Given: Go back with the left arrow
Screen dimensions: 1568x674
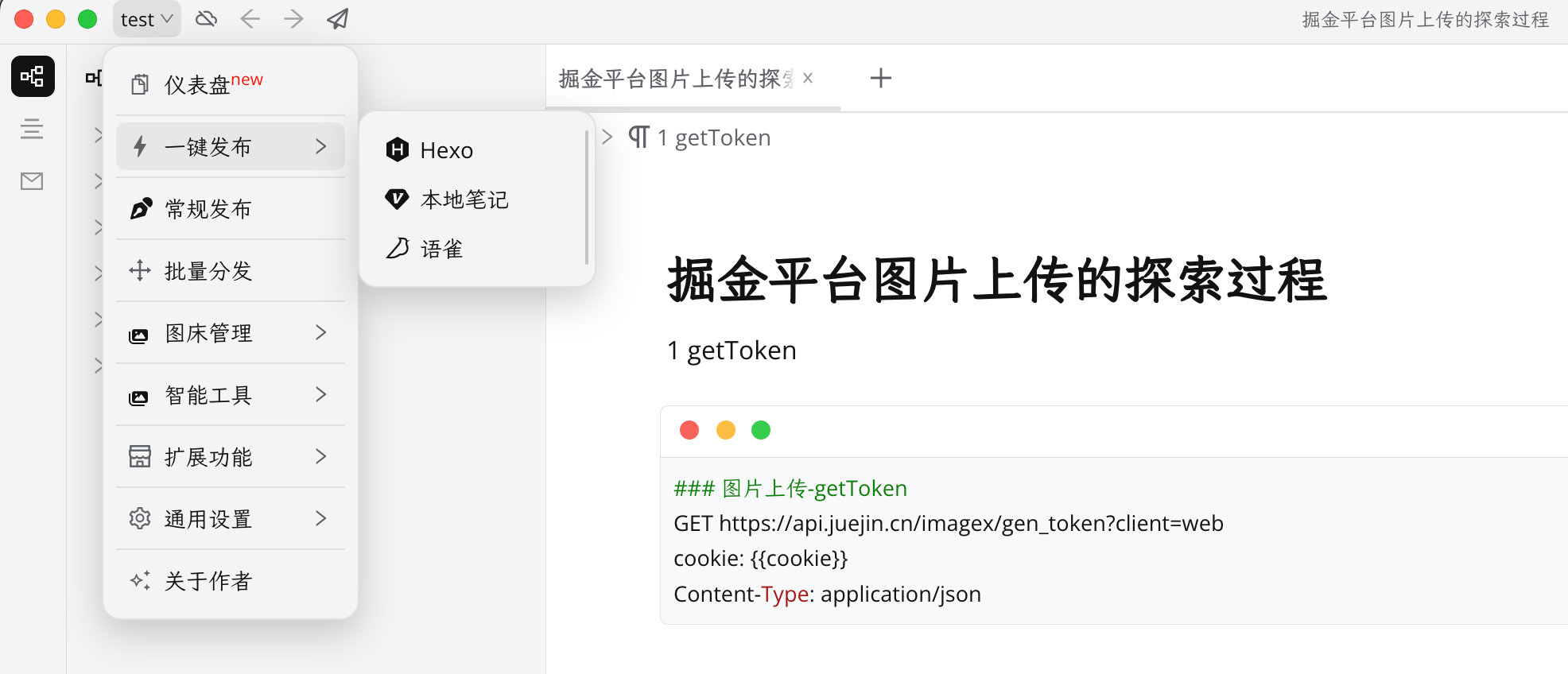Looking at the screenshot, I should click(x=250, y=19).
